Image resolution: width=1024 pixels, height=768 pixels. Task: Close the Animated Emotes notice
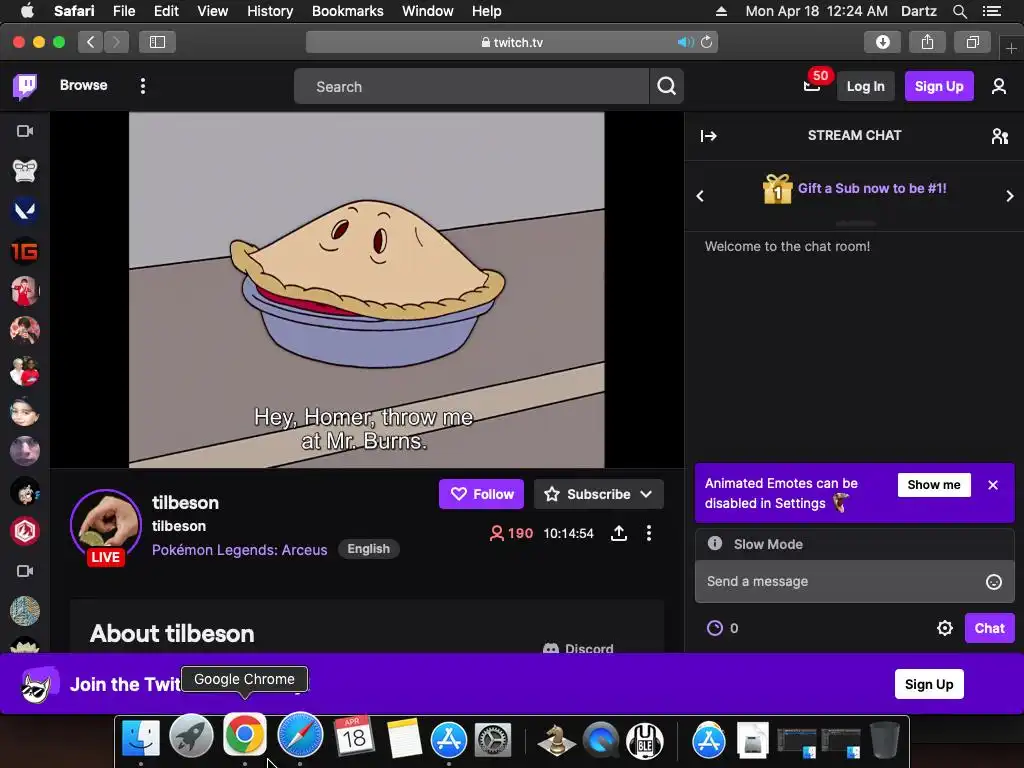coord(993,485)
